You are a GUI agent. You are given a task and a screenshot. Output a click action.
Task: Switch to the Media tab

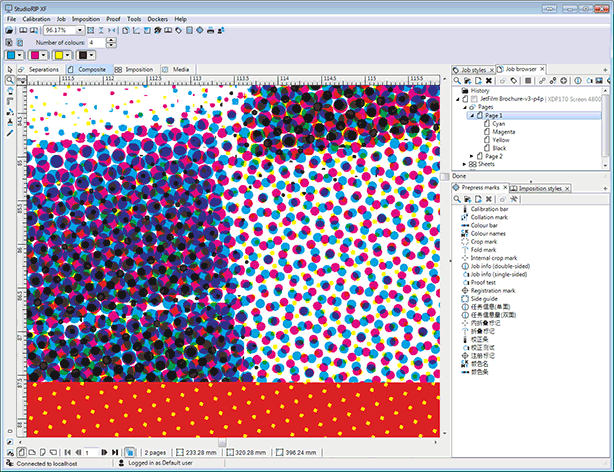coord(177,69)
